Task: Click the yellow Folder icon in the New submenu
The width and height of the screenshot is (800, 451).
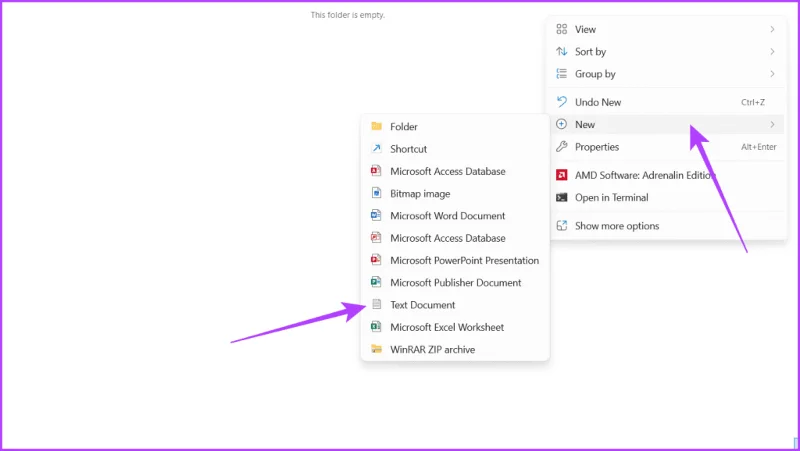Action: [x=377, y=126]
